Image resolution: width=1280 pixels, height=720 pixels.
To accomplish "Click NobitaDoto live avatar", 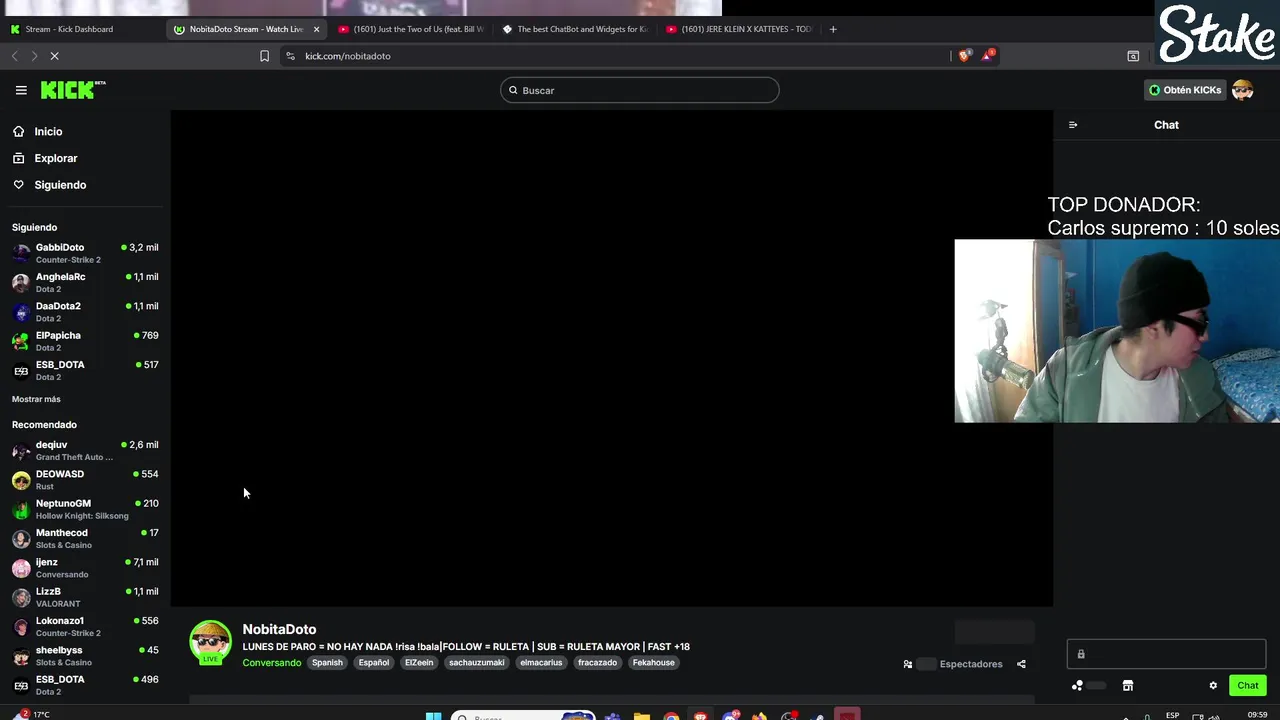I will pos(210,643).
